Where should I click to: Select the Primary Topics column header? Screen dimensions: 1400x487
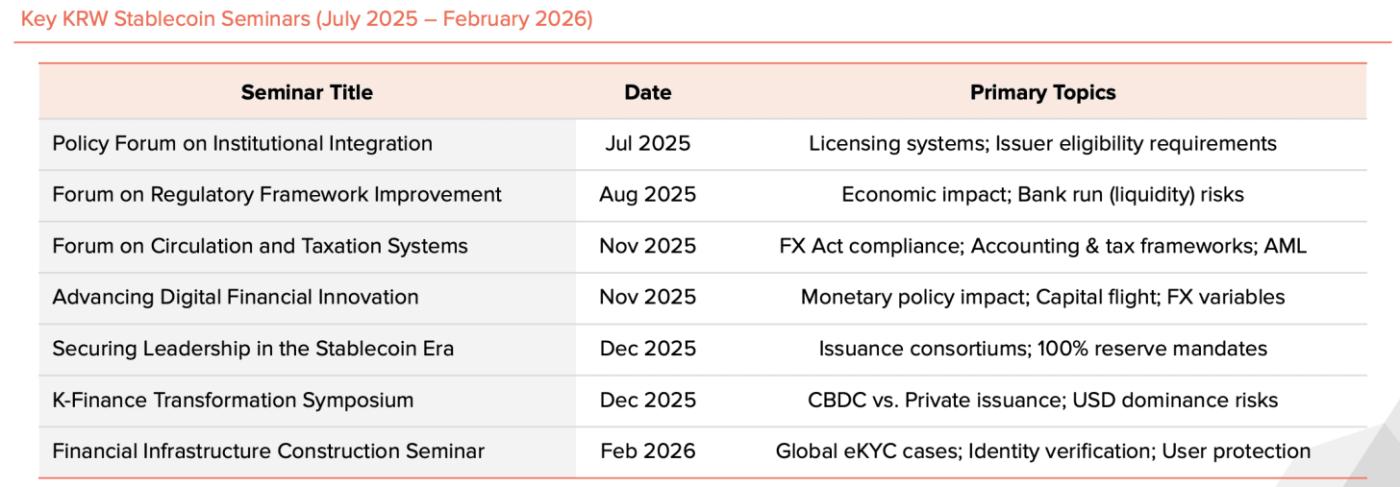point(1042,93)
